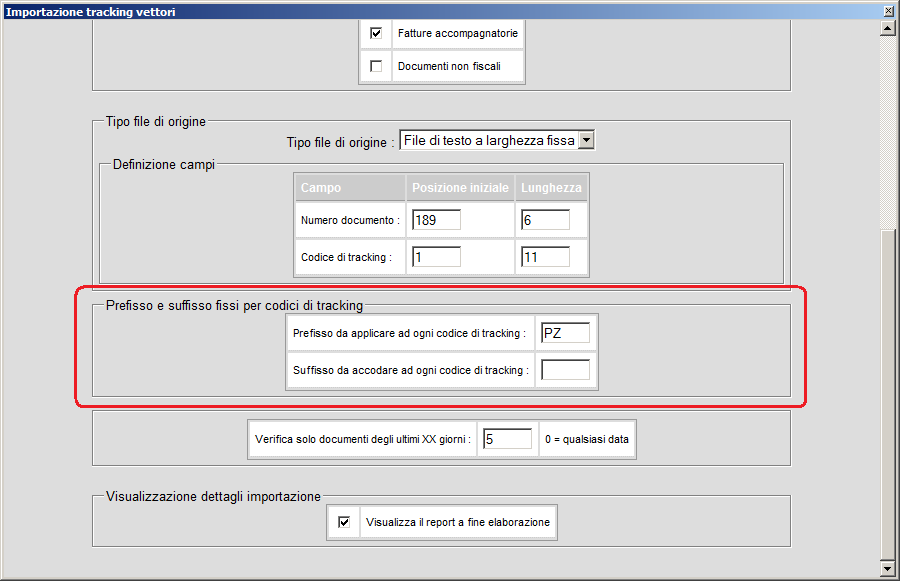Toggle Visualizza il report a fine elaborazione
This screenshot has width=900, height=581.
coord(344,522)
